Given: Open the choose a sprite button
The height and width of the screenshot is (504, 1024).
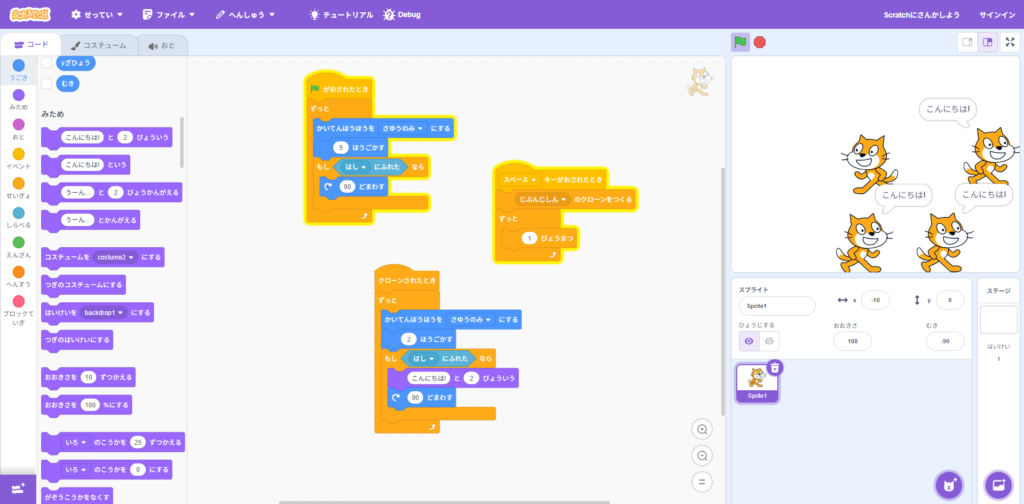Looking at the screenshot, I should [x=948, y=485].
